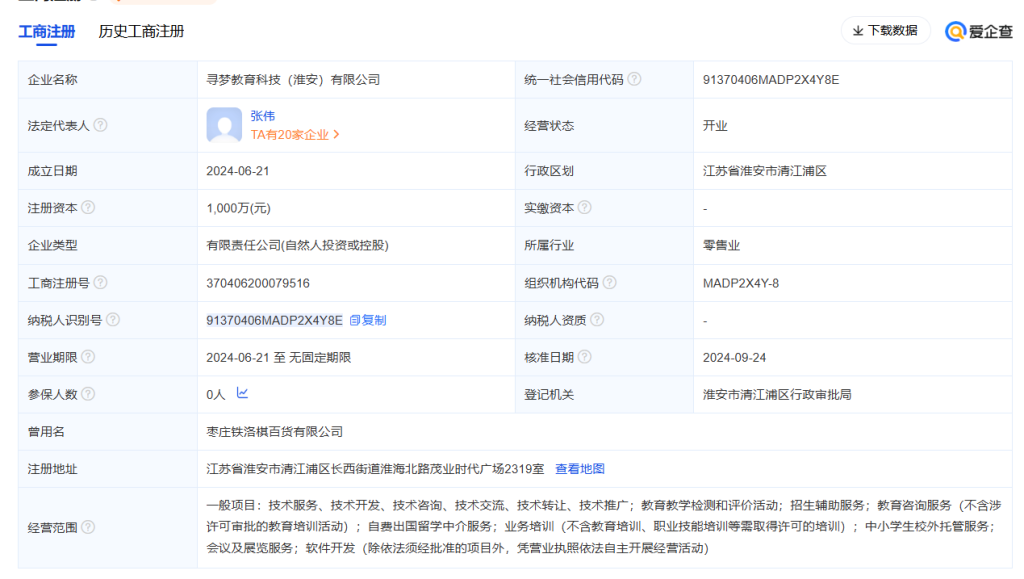Click info icon next to 工商注册号
This screenshot has height=579, width=1024.
tap(100, 283)
